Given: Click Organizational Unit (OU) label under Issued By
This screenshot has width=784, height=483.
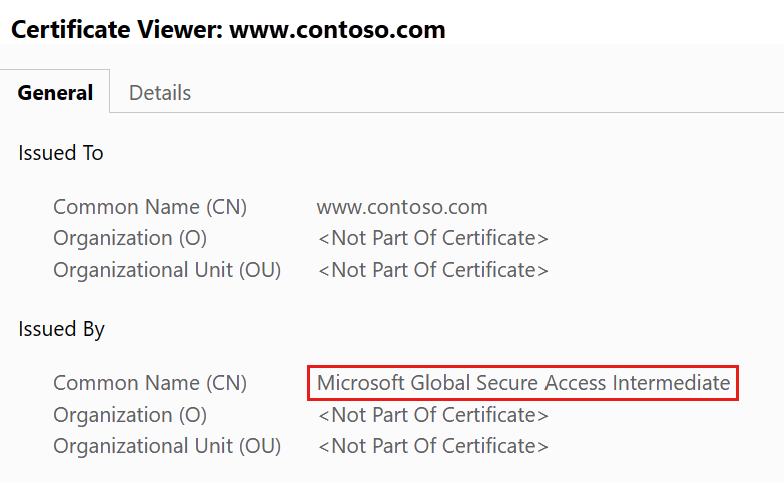Looking at the screenshot, I should pos(167,446).
